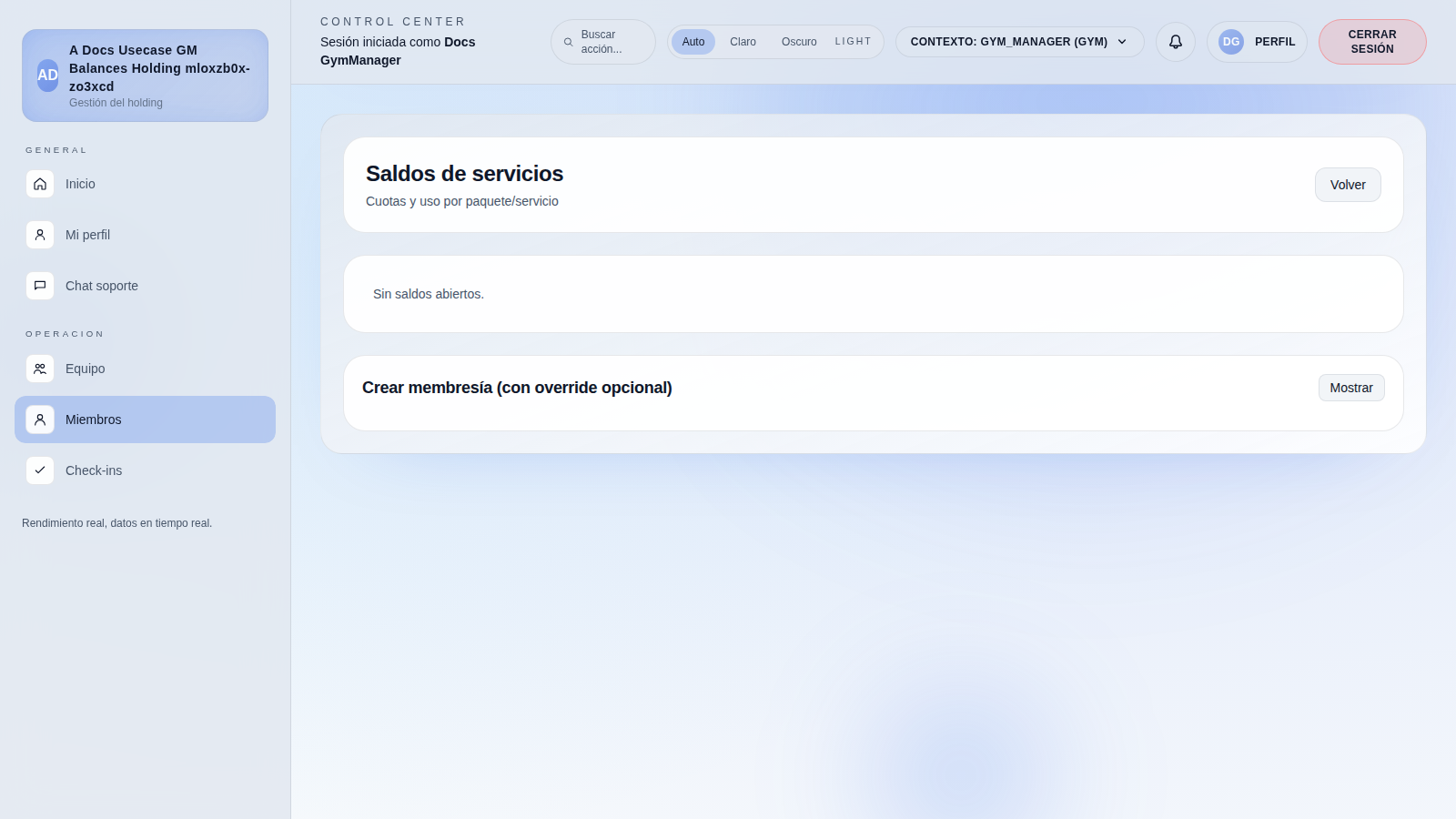
Task: Open the Chat soporte chat bubble icon
Action: (x=40, y=285)
